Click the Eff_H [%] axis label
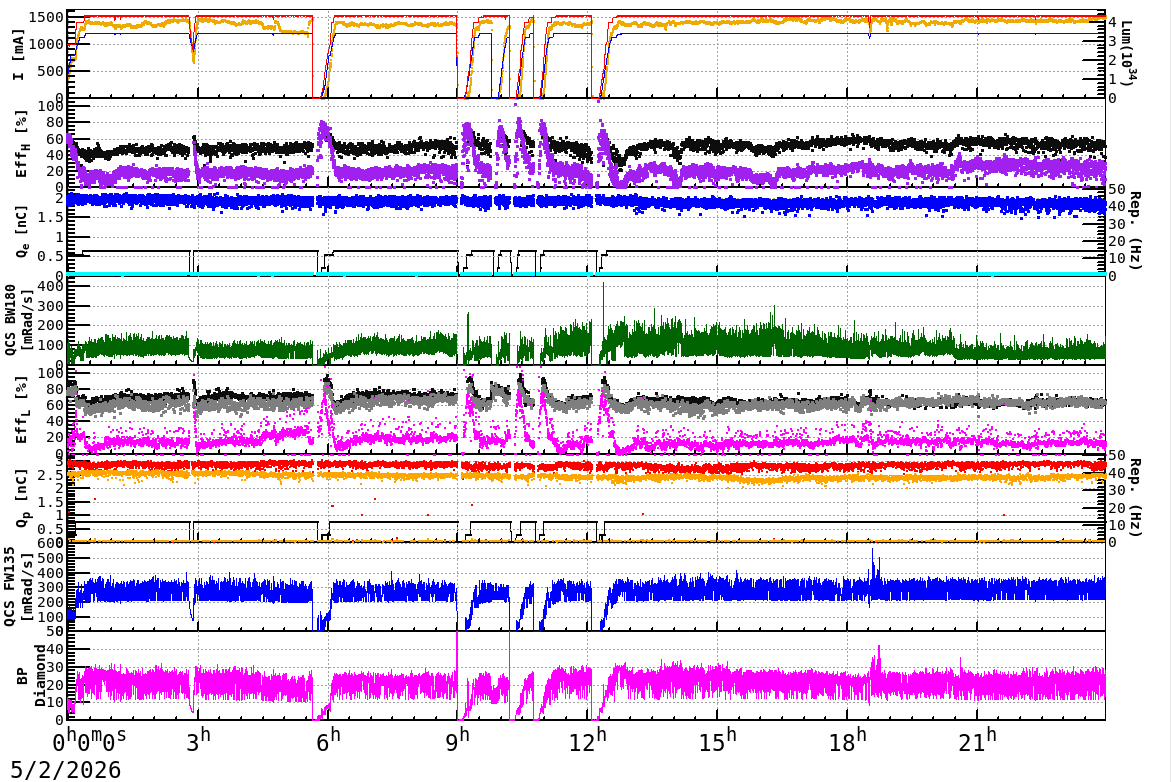The image size is (1172, 782). point(21,144)
